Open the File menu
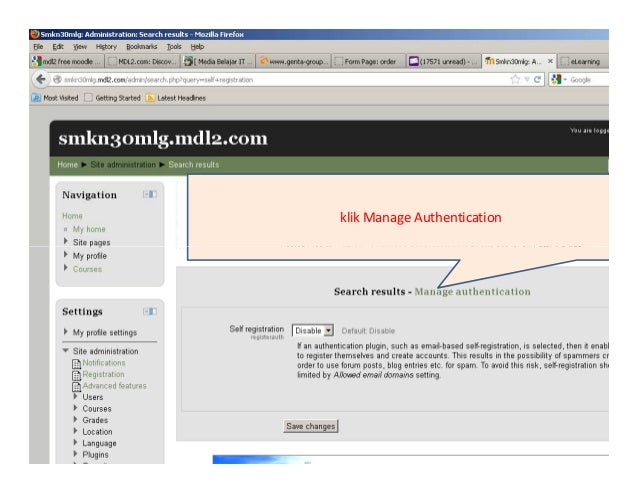638x493 pixels. 38,46
